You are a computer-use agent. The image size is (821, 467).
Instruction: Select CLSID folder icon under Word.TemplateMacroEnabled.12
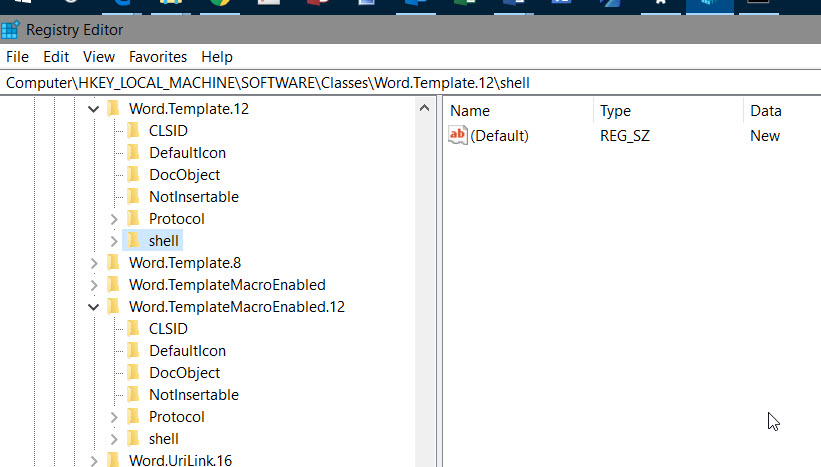(133, 328)
